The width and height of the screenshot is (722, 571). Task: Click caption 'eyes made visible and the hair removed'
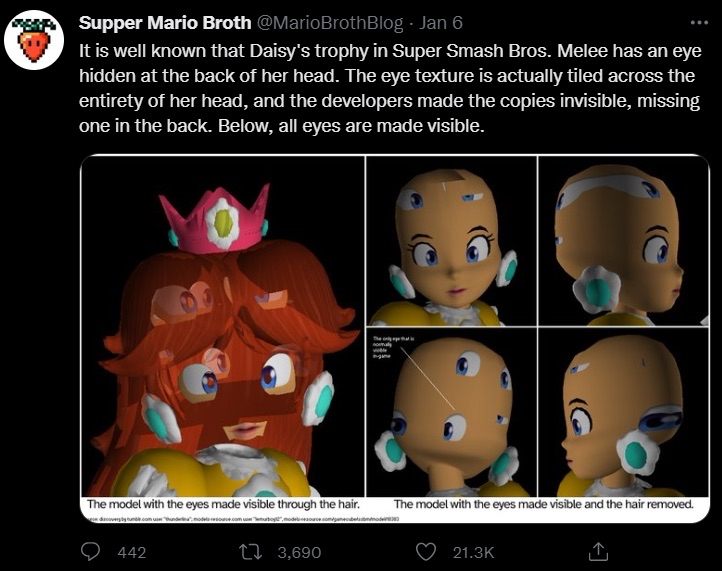click(x=544, y=504)
